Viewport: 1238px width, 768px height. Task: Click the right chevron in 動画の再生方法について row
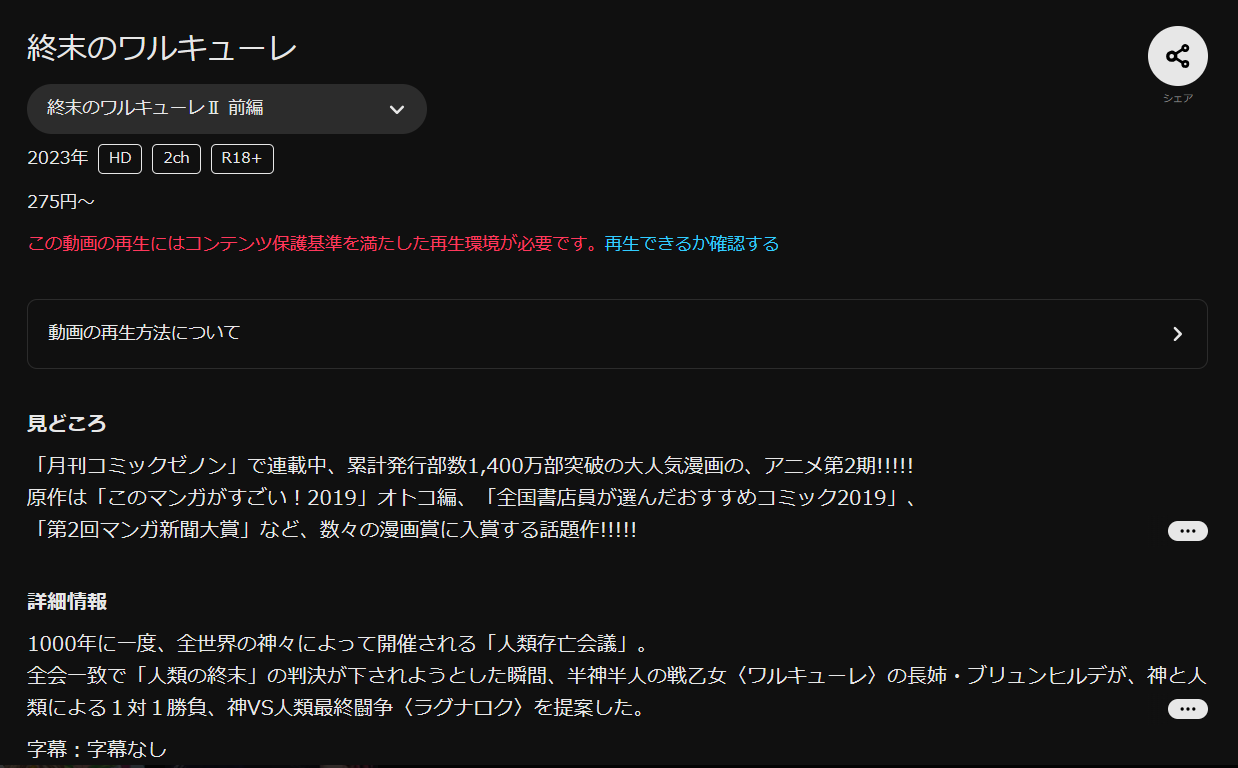click(x=1177, y=334)
